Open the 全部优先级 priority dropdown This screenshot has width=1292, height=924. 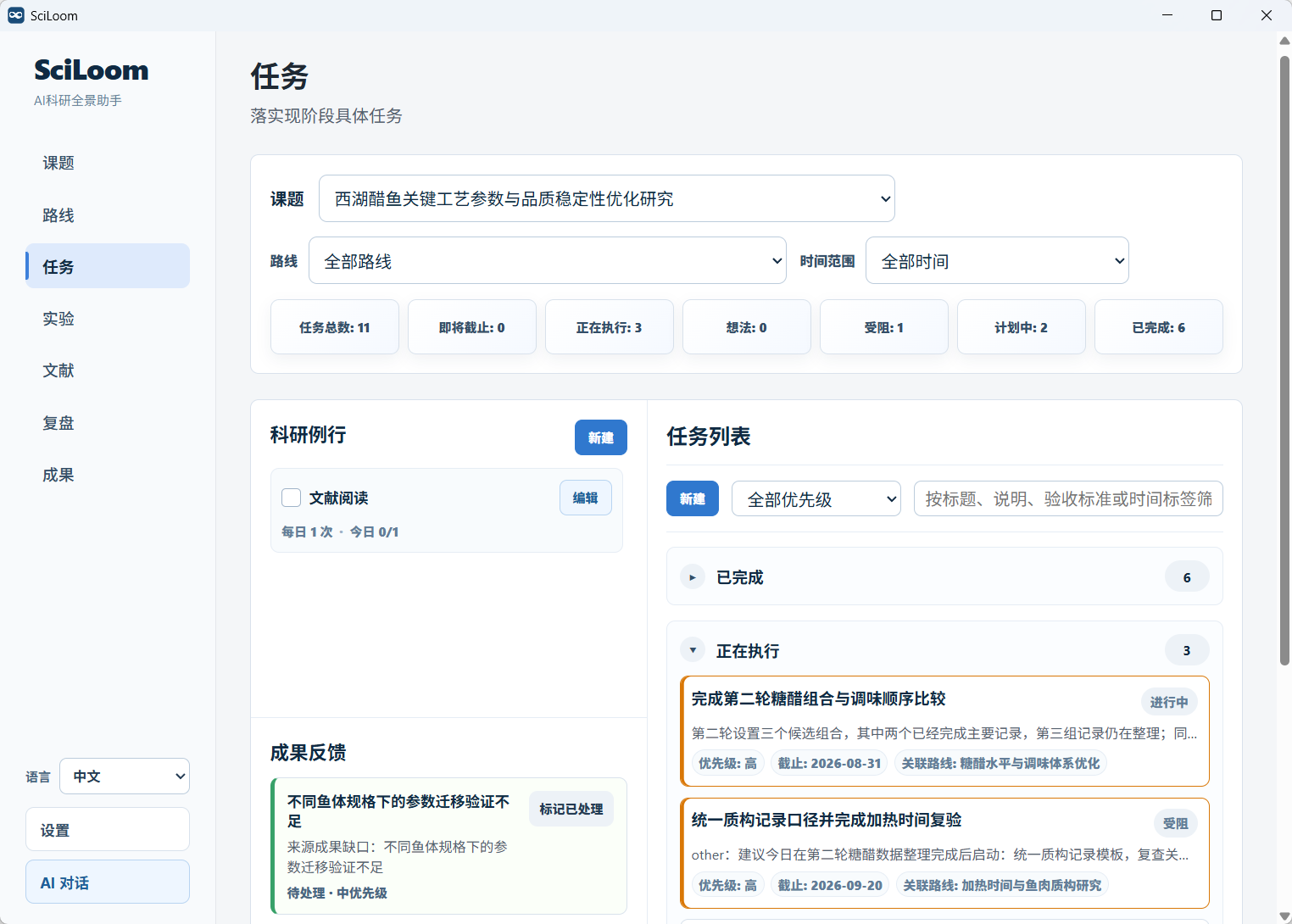coord(816,498)
